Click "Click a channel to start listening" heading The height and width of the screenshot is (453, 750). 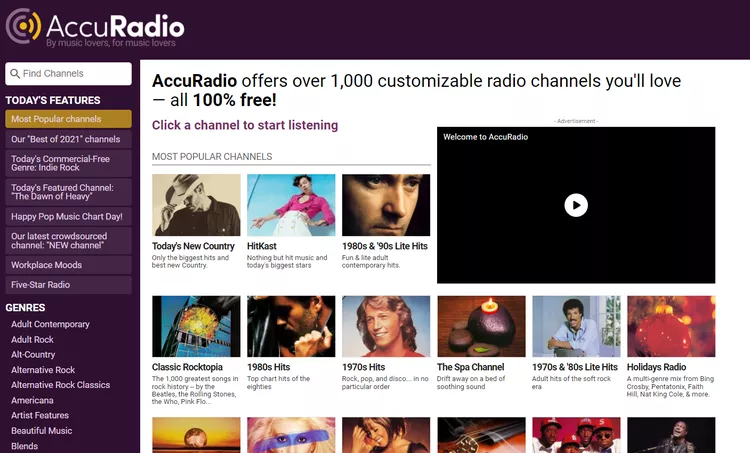(x=245, y=125)
